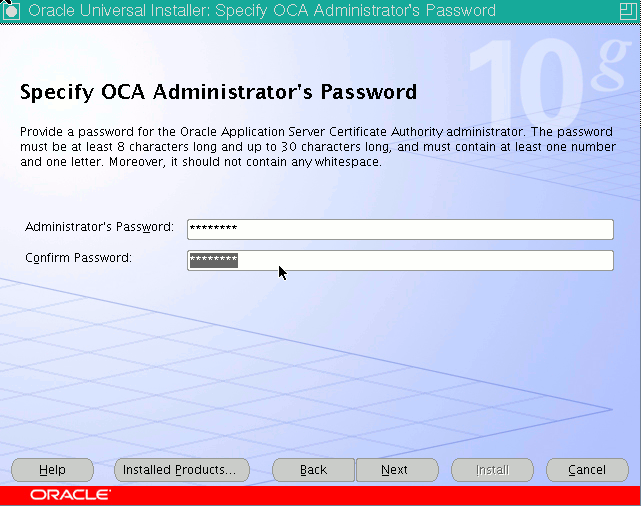Proceed with the Next button
This screenshot has width=641, height=506.
(x=397, y=470)
